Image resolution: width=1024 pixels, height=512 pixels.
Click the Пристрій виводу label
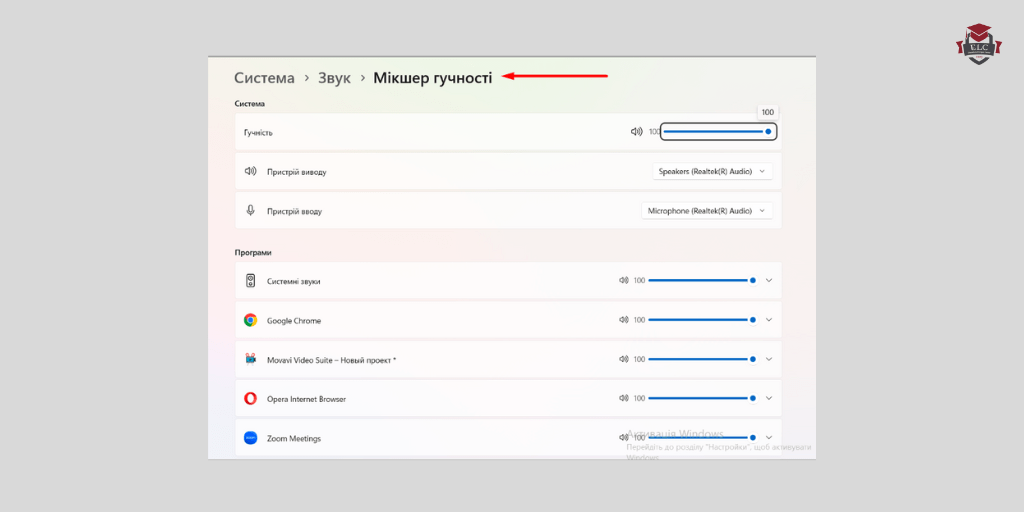(x=296, y=172)
